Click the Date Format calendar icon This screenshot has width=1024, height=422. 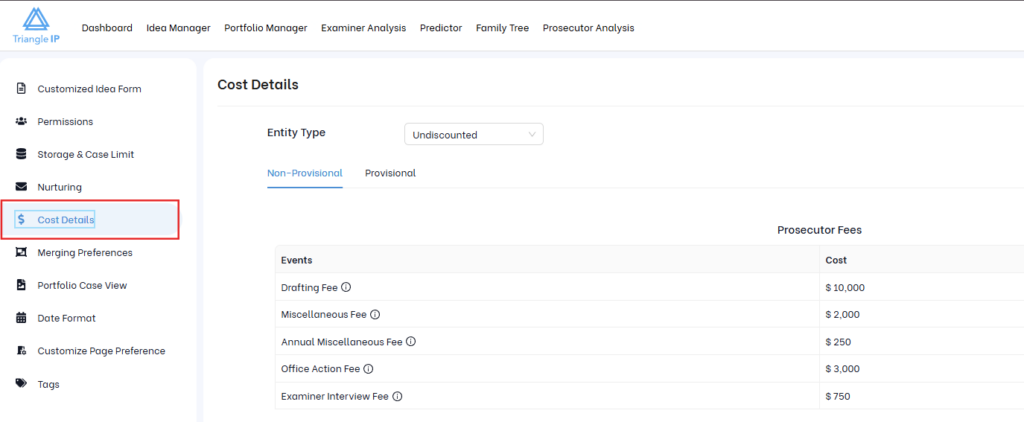coord(21,318)
